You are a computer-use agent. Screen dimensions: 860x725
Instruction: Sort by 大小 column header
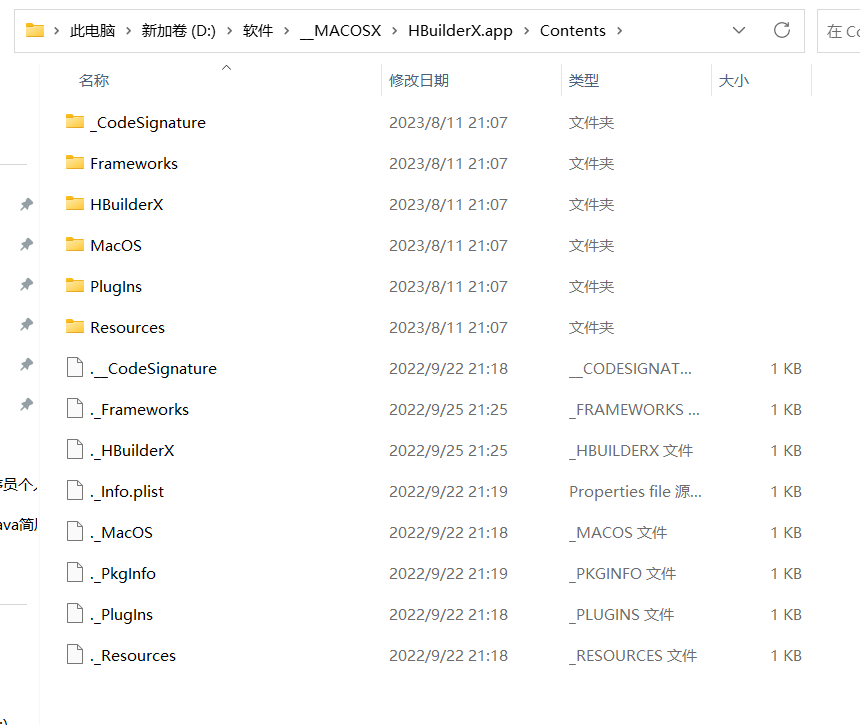tap(733, 81)
